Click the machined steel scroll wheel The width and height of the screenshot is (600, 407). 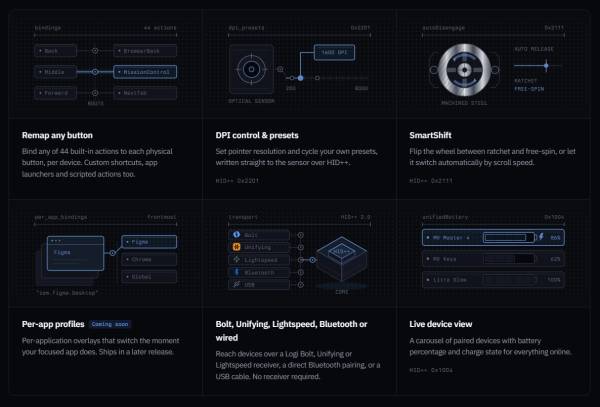coord(464,70)
